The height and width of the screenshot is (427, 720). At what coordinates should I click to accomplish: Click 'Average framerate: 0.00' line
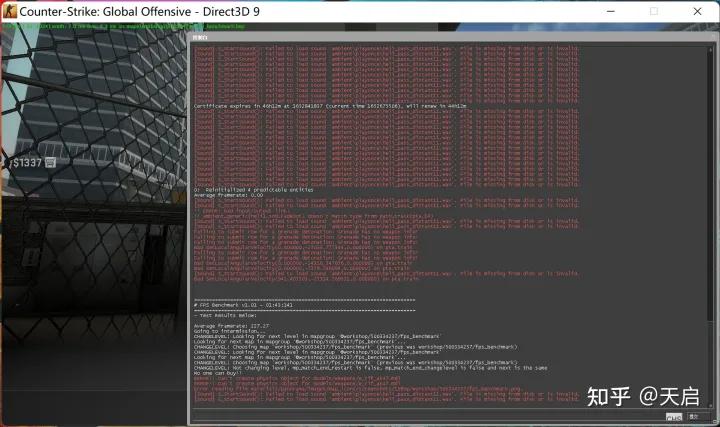click(x=228, y=195)
